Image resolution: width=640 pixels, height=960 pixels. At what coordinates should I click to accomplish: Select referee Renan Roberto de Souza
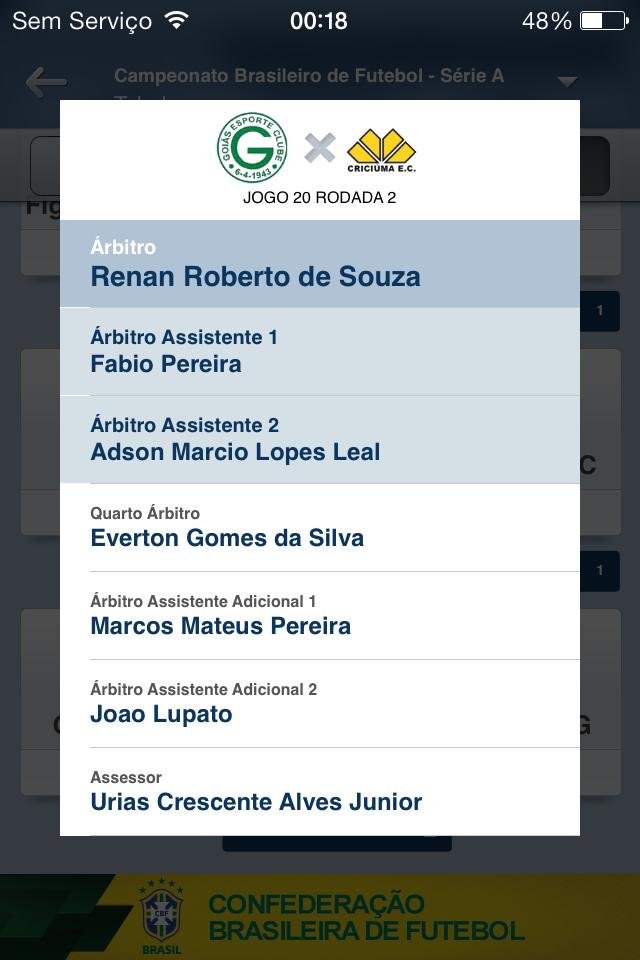click(x=320, y=264)
